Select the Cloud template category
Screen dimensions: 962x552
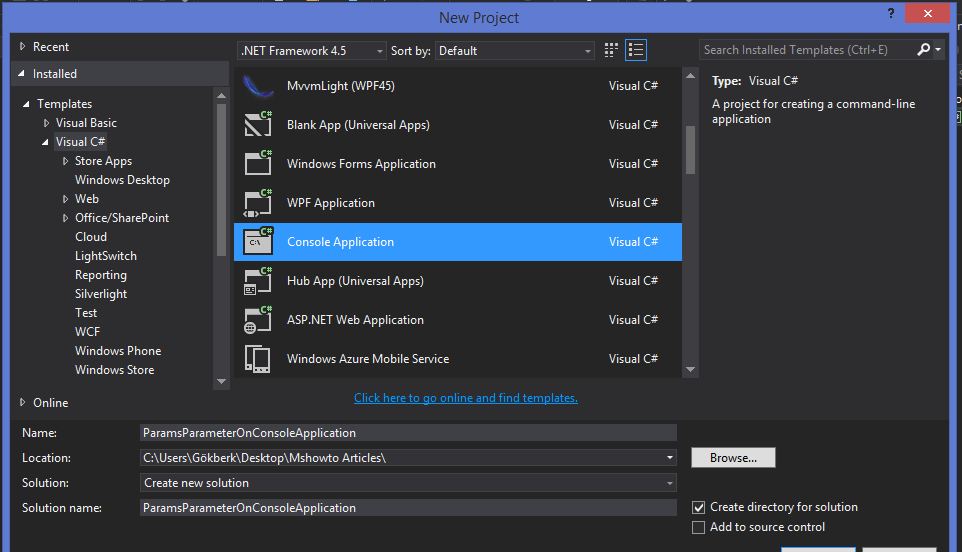(91, 237)
